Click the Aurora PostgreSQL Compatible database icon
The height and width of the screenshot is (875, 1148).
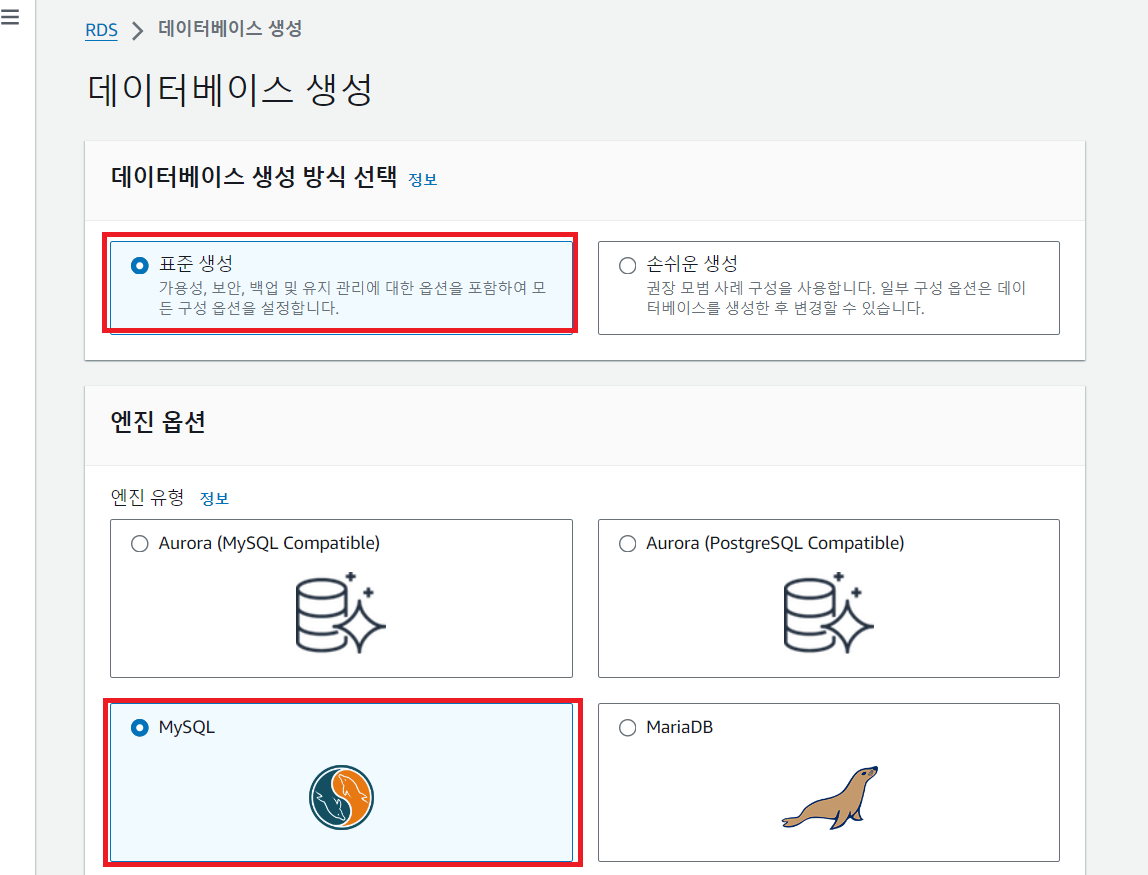[828, 613]
